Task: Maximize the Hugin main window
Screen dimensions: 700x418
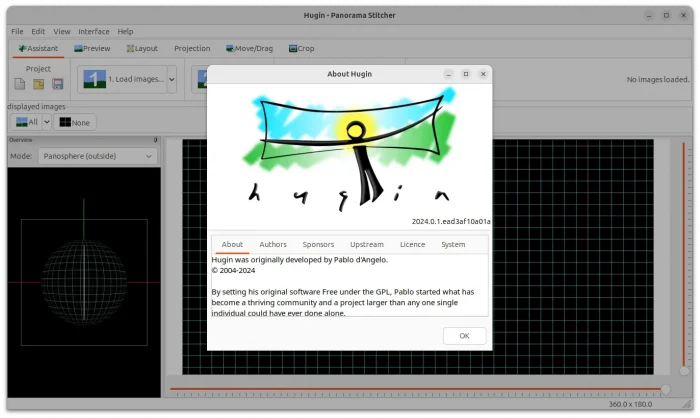Action: [x=666, y=15]
